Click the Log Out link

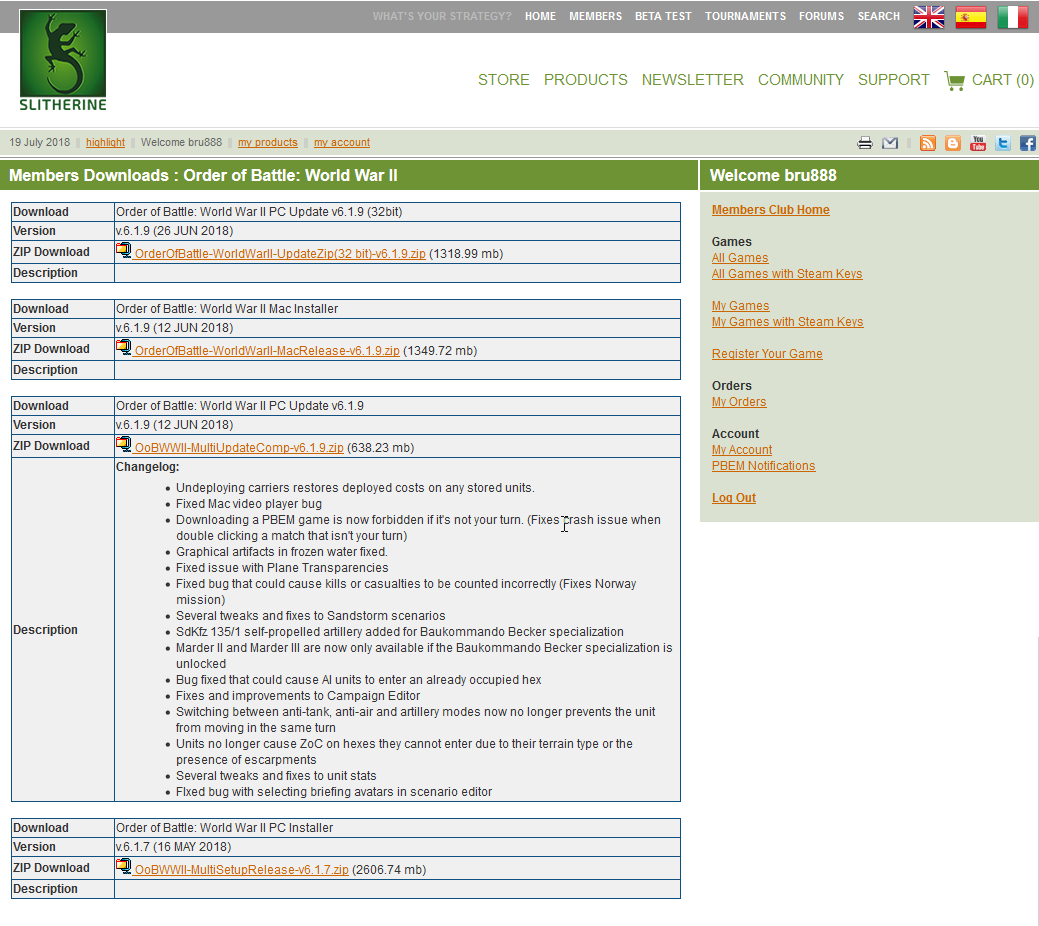(733, 498)
